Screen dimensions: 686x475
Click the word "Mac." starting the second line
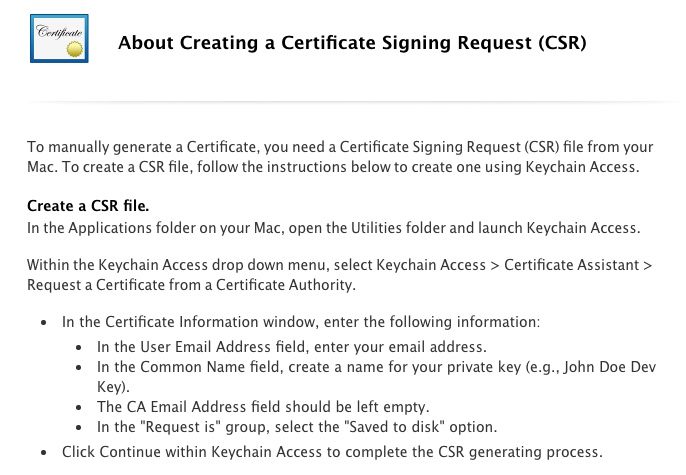point(43,166)
